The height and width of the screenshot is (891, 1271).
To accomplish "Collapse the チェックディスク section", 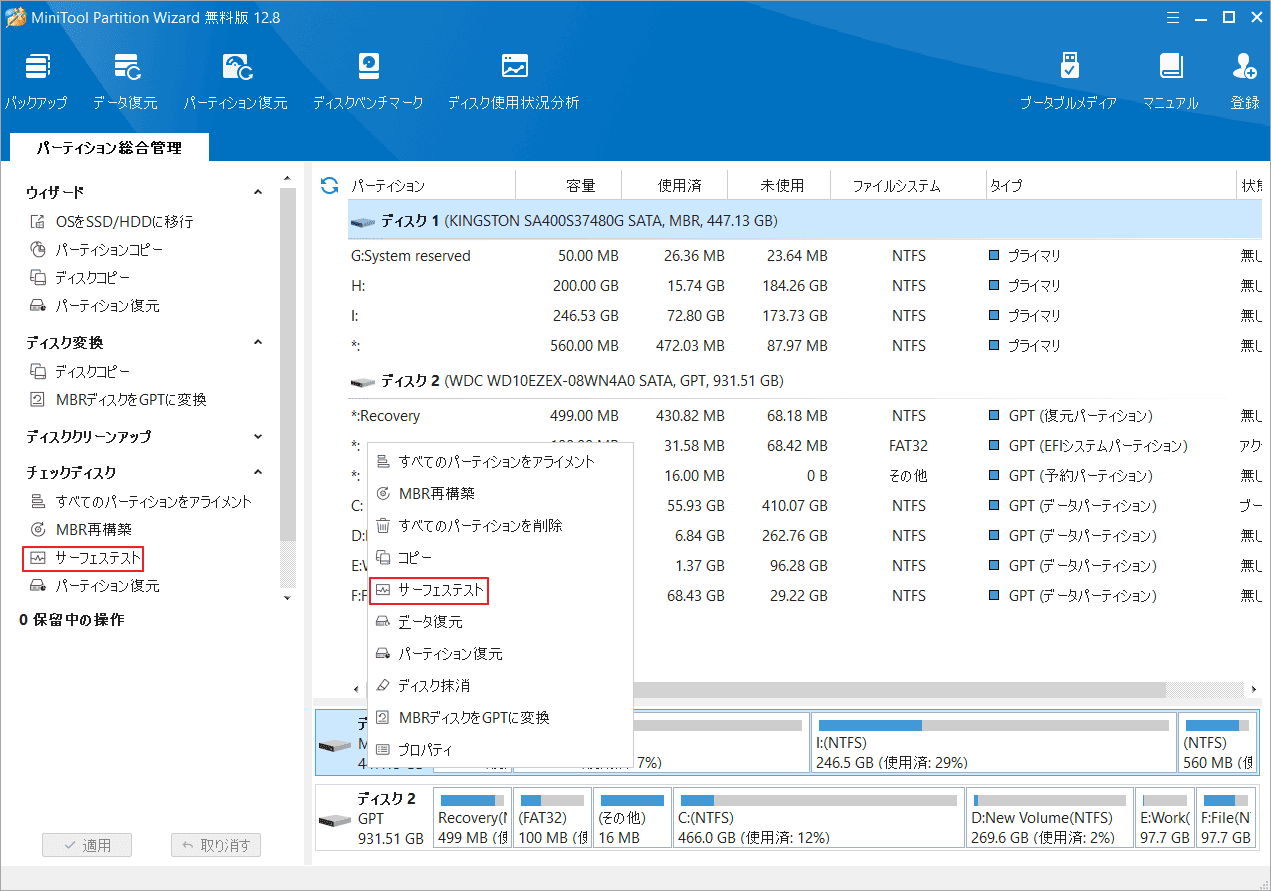I will pos(258,471).
